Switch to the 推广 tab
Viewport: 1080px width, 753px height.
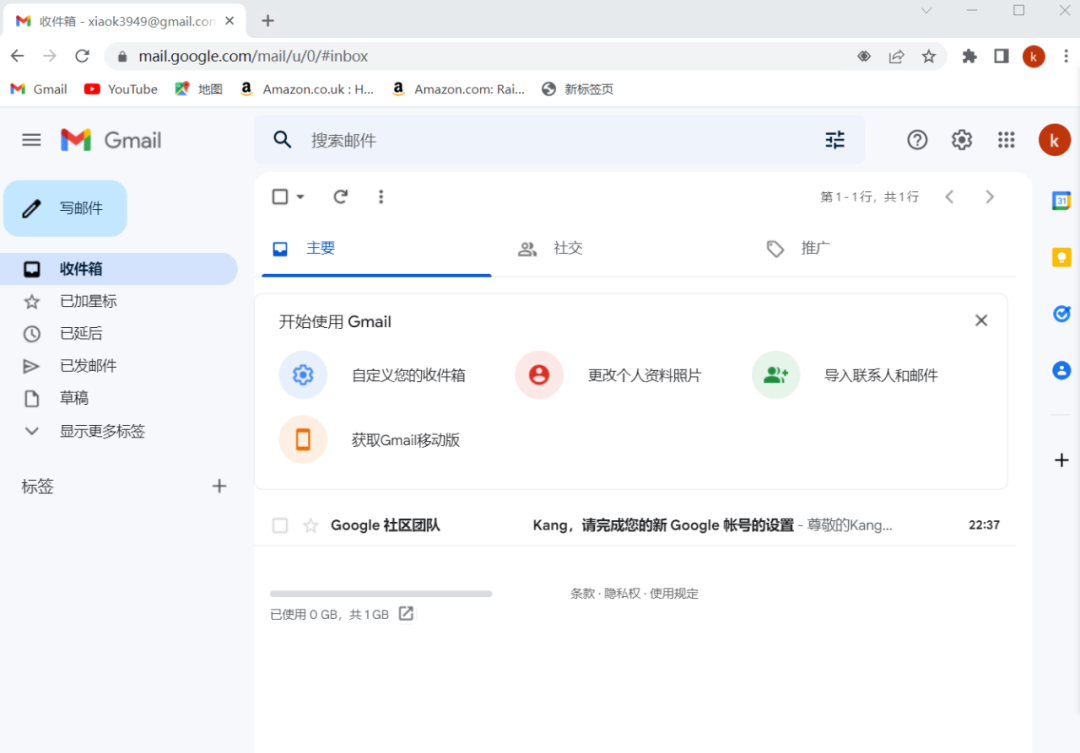(x=800, y=248)
